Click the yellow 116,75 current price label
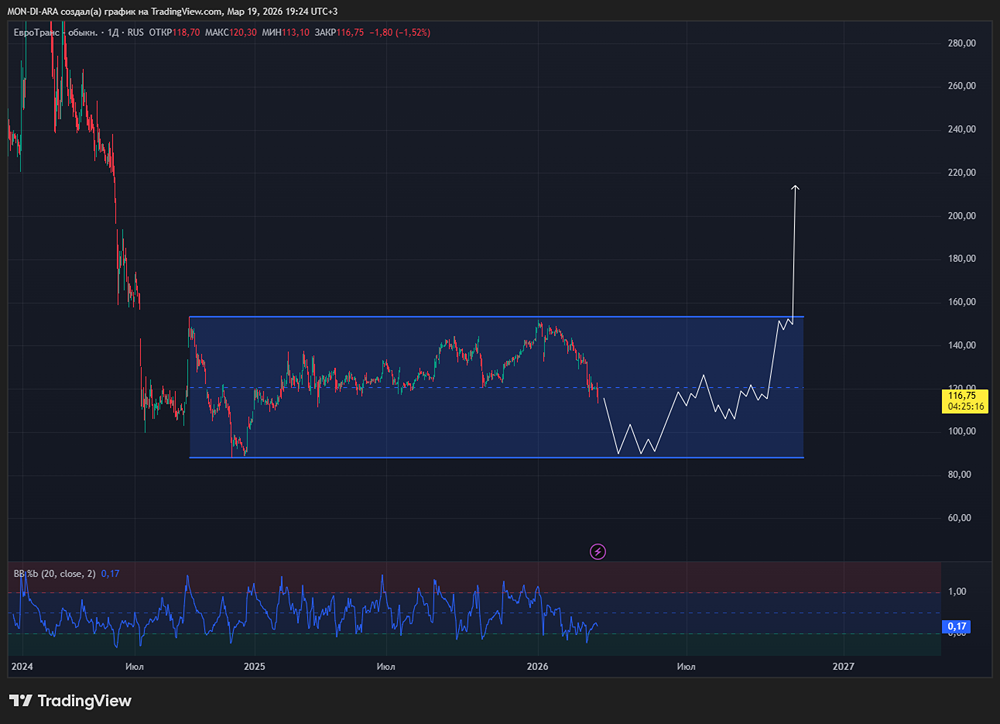The width and height of the screenshot is (1000, 724). tap(962, 396)
